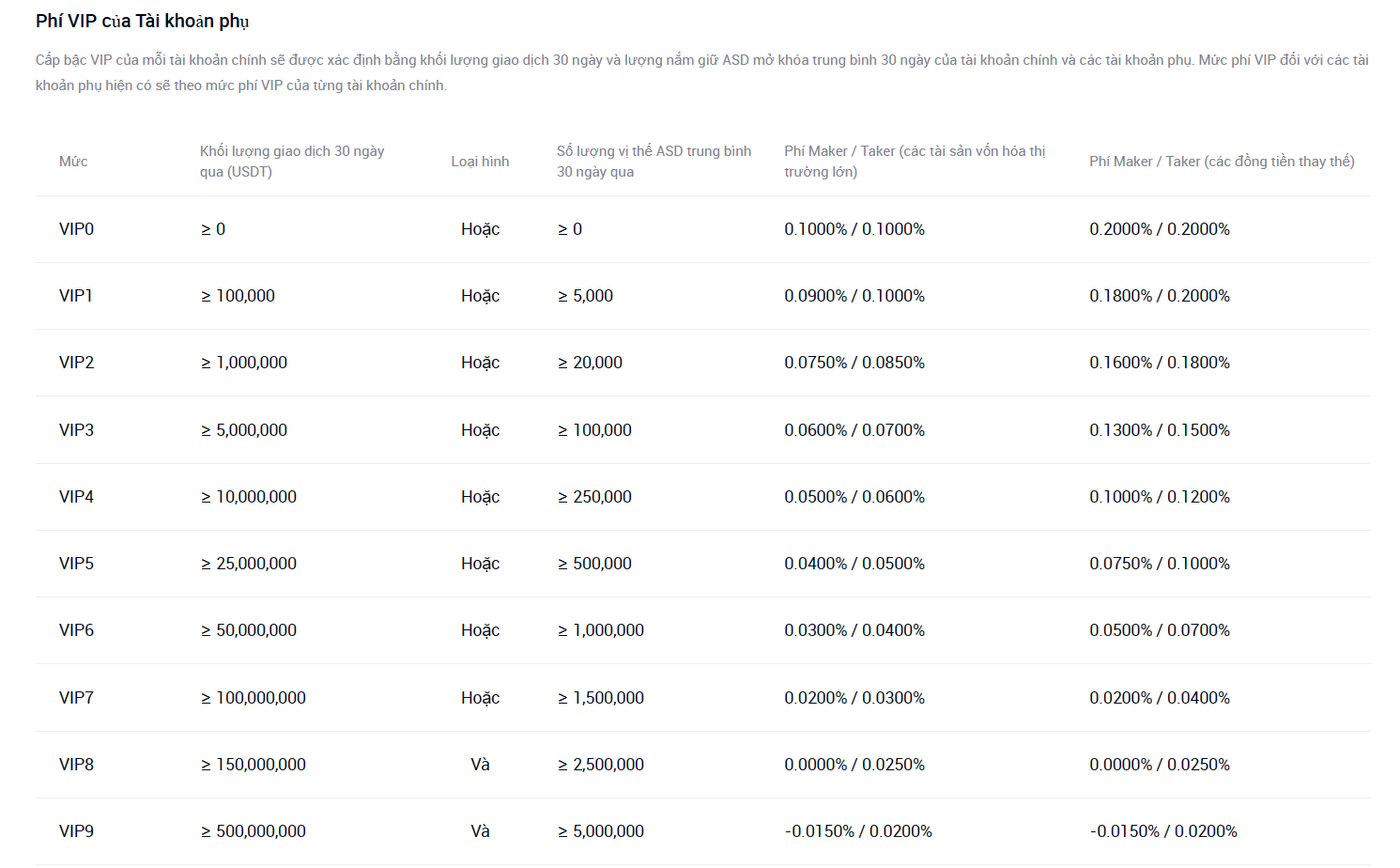Image resolution: width=1400 pixels, height=868 pixels.
Task: Select '-0.0150% / 0.0200%' altcoin fee for VIP9
Action: click(x=1163, y=831)
